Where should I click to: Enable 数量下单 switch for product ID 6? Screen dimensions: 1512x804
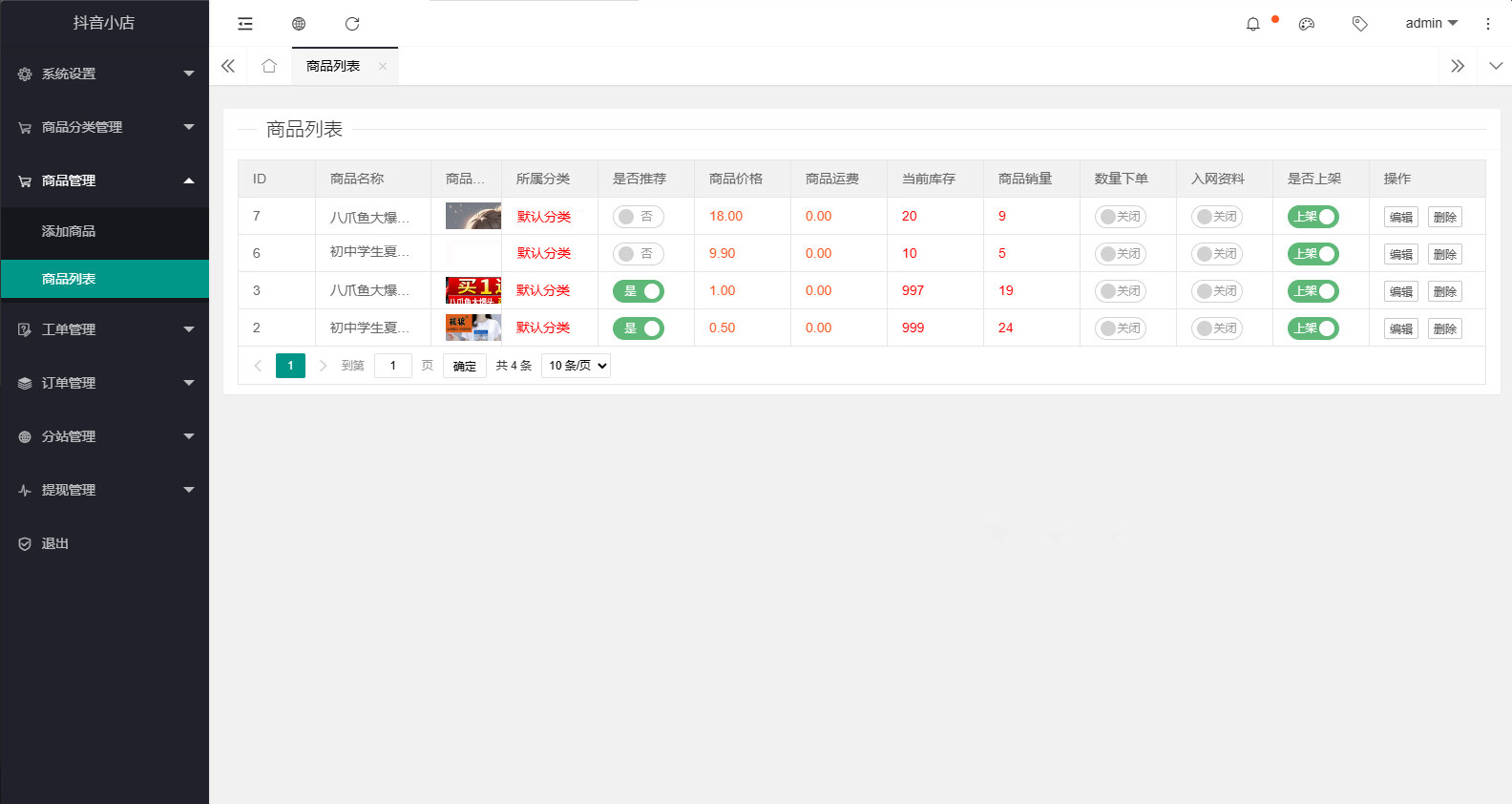(x=1120, y=254)
